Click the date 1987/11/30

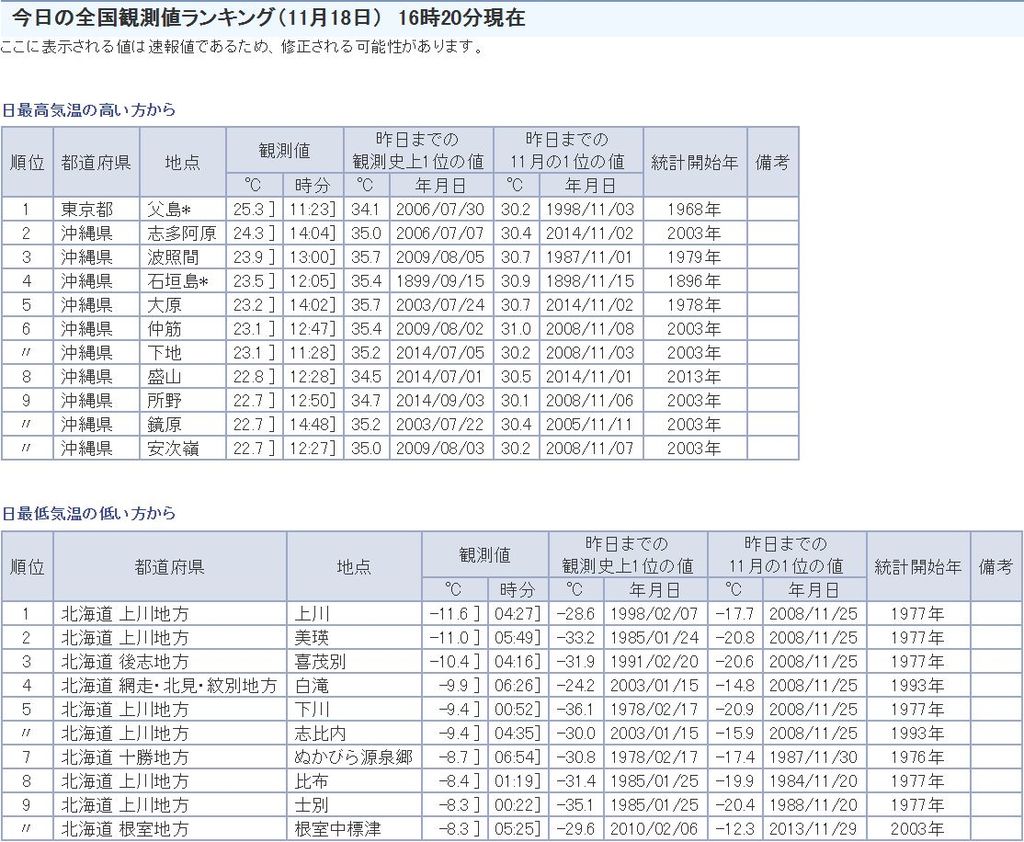point(814,757)
